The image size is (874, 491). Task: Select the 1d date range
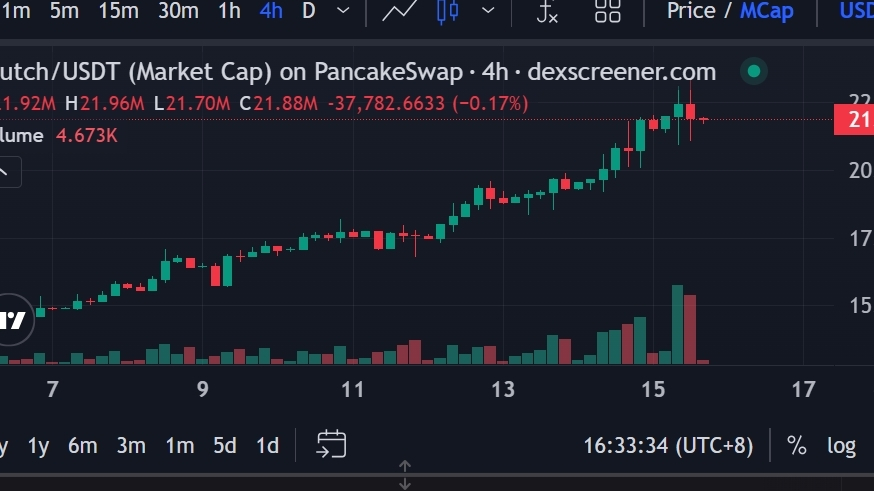267,446
